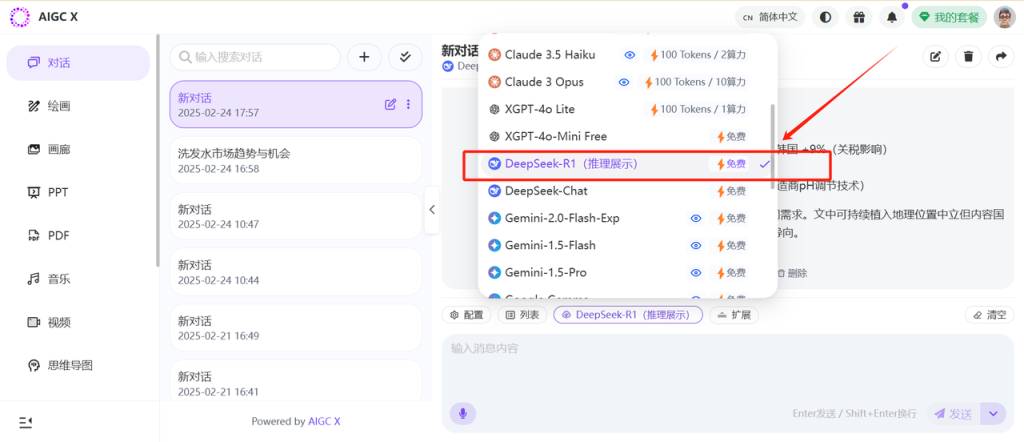This screenshot has width=1024, height=442.
Task: Open the 扩展 extensions button
Action: coord(734,315)
